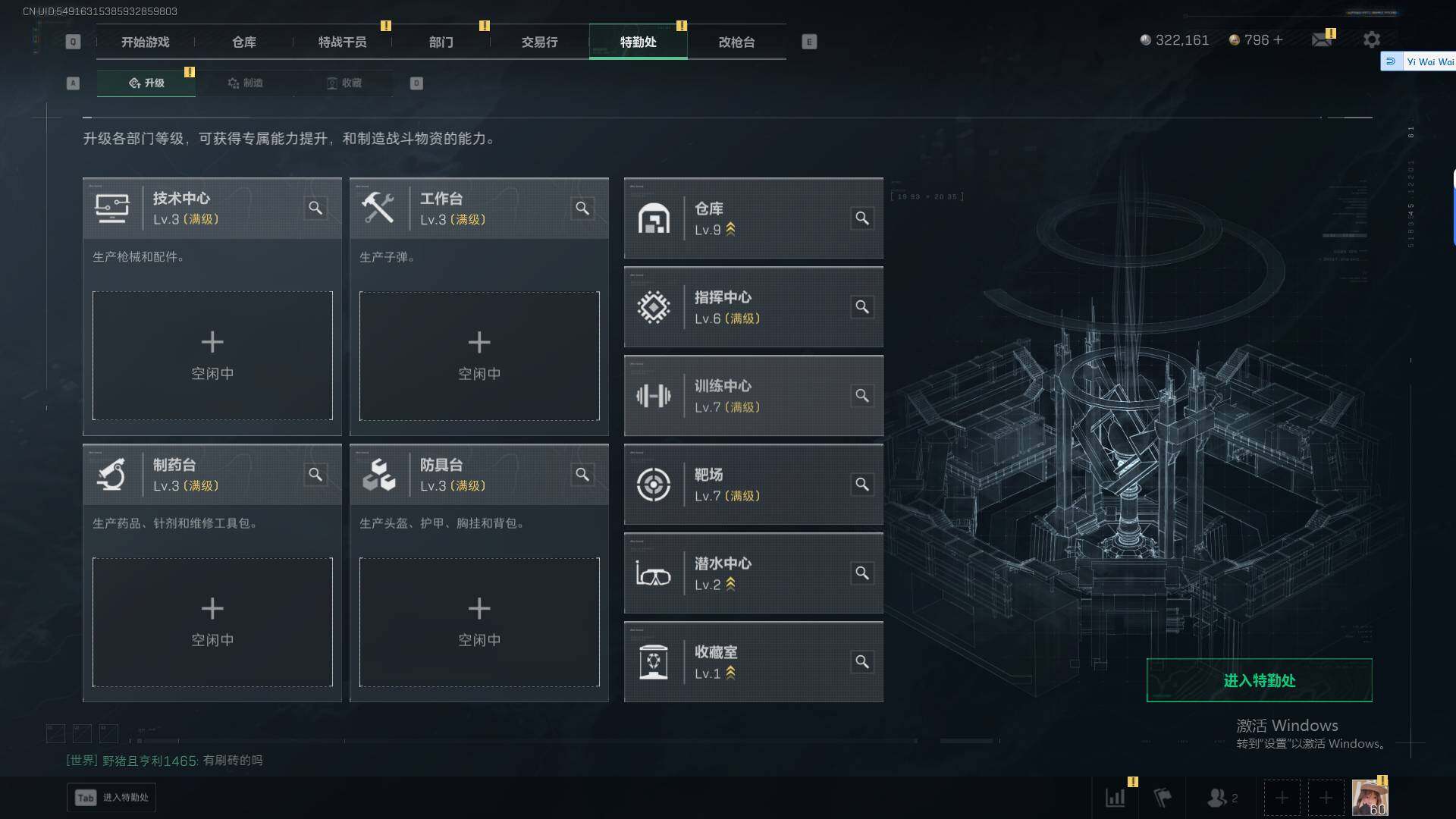This screenshot has width=1456, height=819.
Task: Click the 仓库 Lv.9 magnifier icon
Action: (862, 218)
